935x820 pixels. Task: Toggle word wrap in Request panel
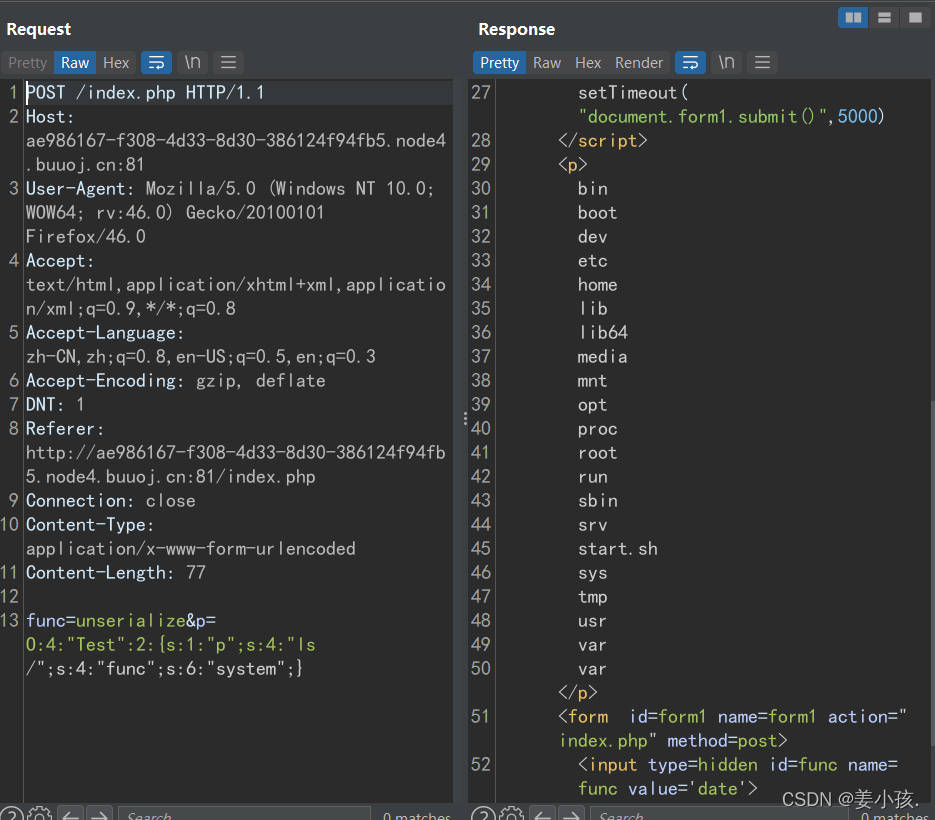pyautogui.click(x=156, y=63)
